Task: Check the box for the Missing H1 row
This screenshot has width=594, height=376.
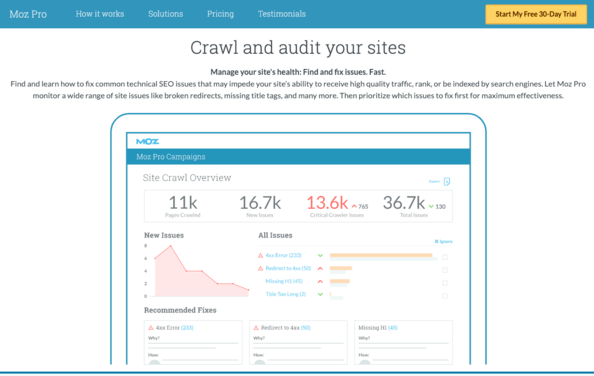Action: [x=445, y=283]
